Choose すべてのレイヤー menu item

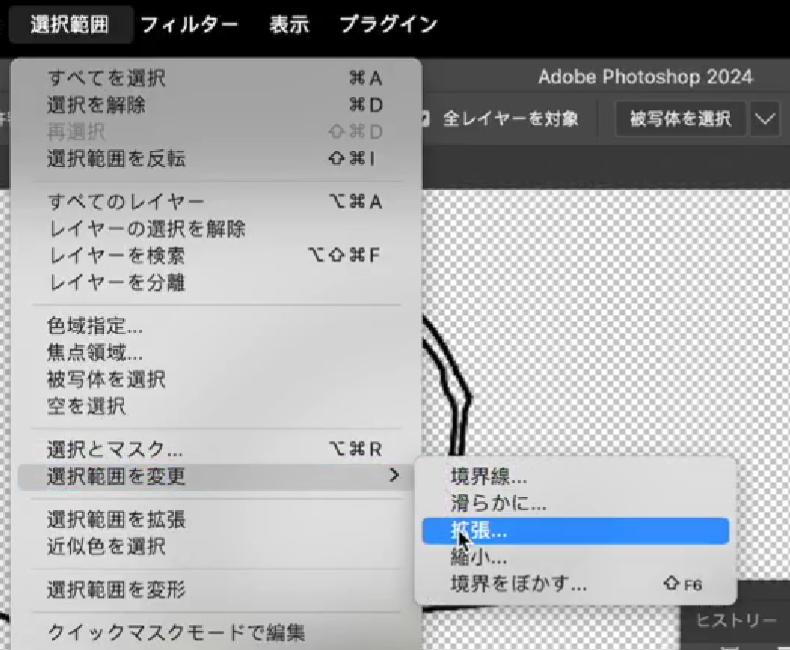click(x=217, y=202)
